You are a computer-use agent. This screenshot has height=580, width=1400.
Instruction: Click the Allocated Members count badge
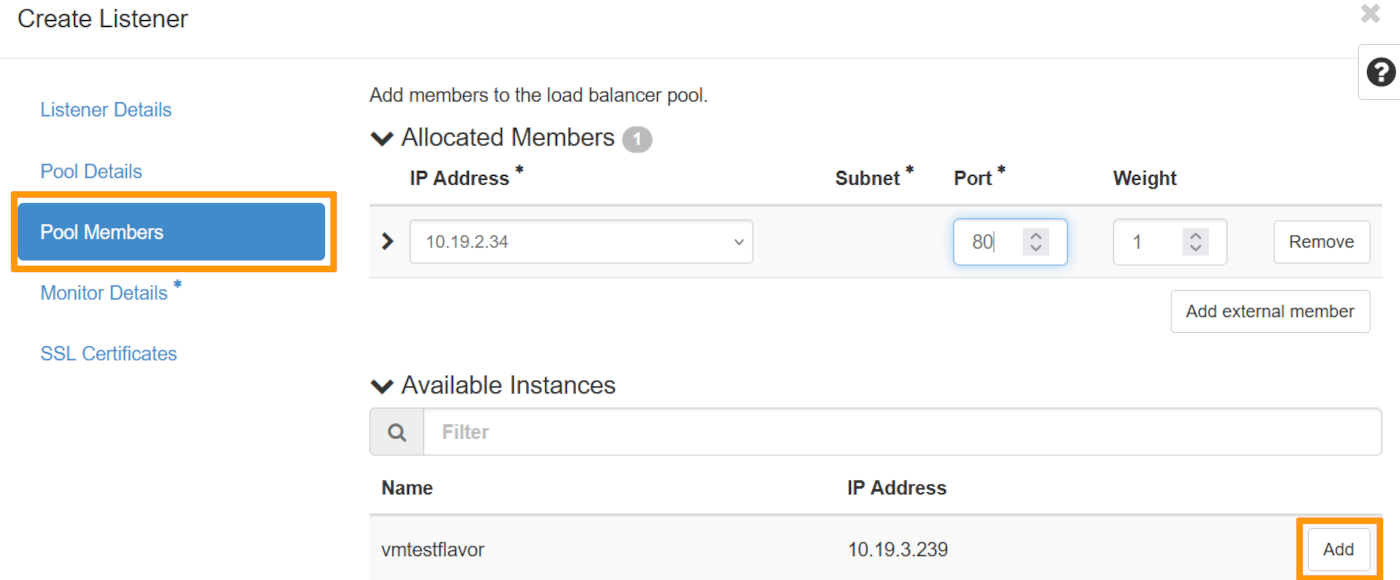point(637,139)
